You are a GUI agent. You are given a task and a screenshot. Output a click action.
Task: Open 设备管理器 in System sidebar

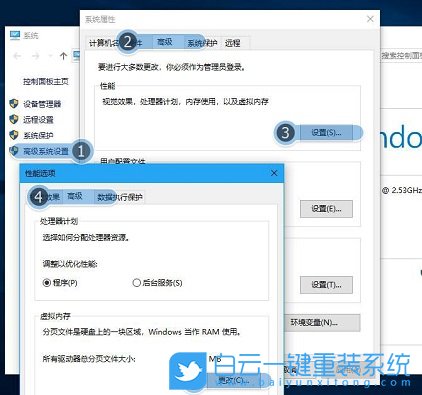(x=42, y=104)
